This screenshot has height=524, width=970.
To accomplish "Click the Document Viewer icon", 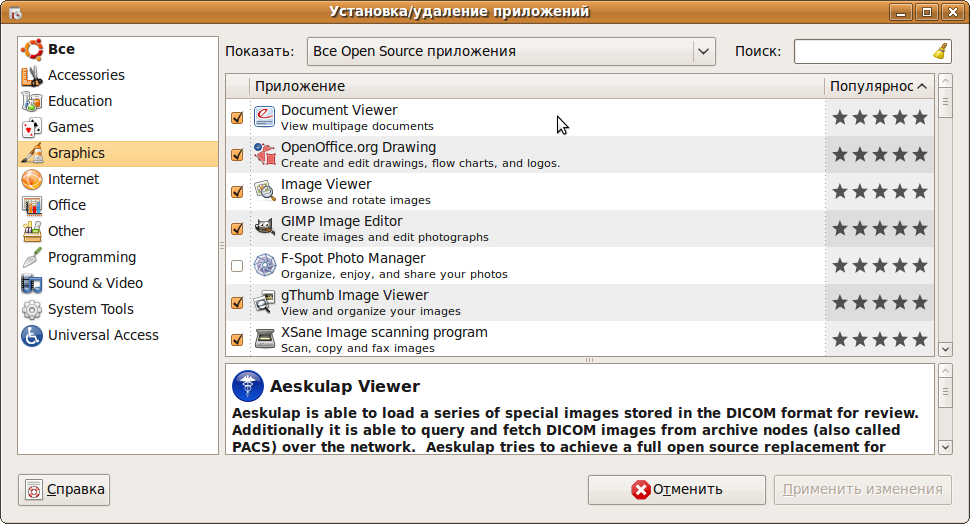I will pos(264,117).
